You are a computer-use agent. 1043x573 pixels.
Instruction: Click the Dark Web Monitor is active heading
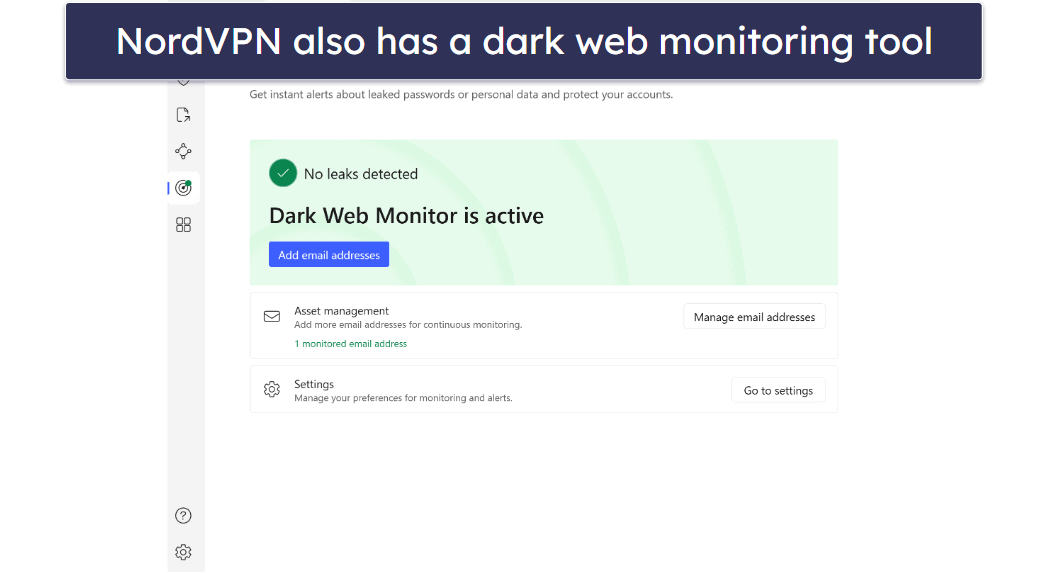[x=406, y=216]
